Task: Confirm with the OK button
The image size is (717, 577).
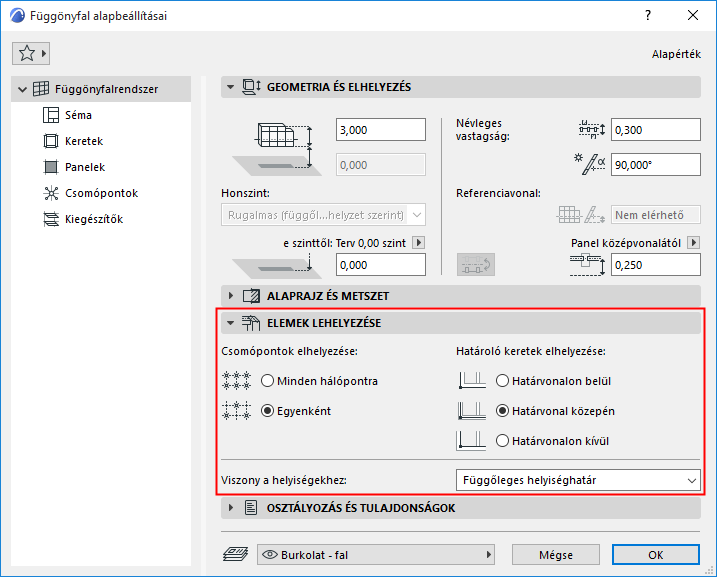Action: point(656,555)
